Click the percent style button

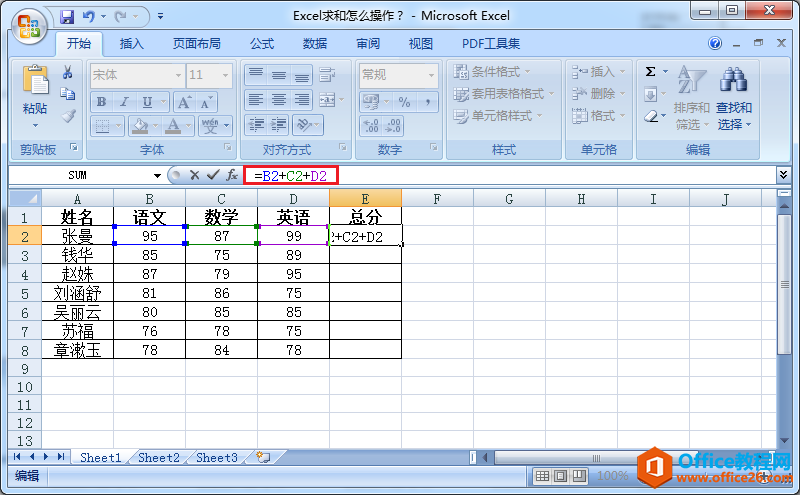coord(404,102)
